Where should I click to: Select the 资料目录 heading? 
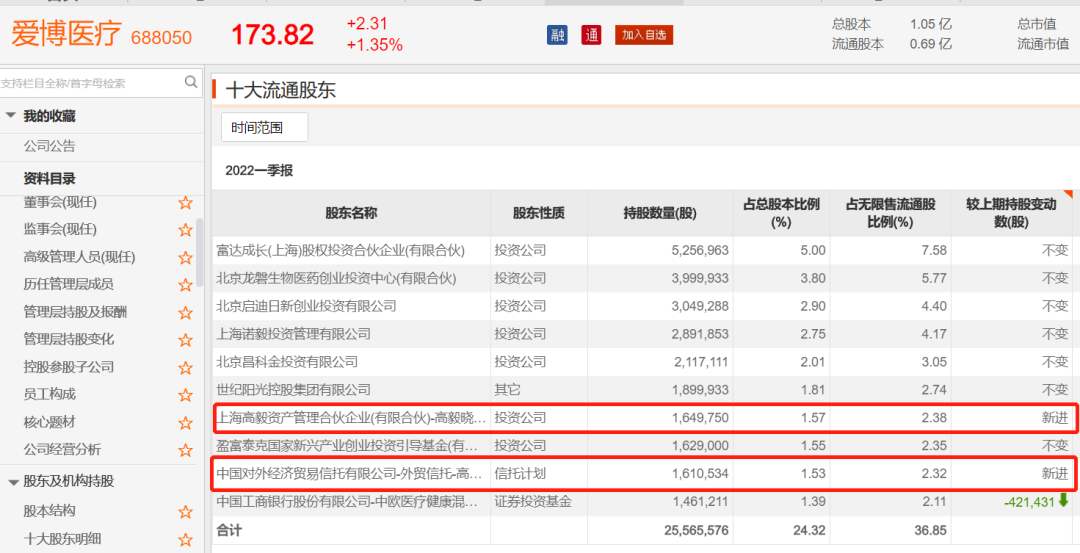pos(50,178)
